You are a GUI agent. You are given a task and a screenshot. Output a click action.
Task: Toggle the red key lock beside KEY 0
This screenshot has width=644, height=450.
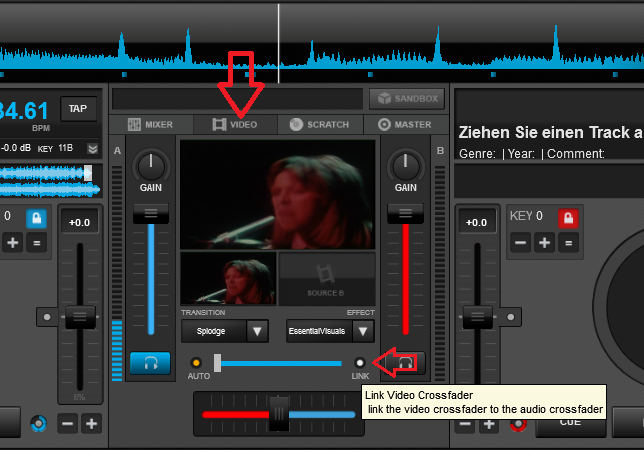click(x=568, y=218)
